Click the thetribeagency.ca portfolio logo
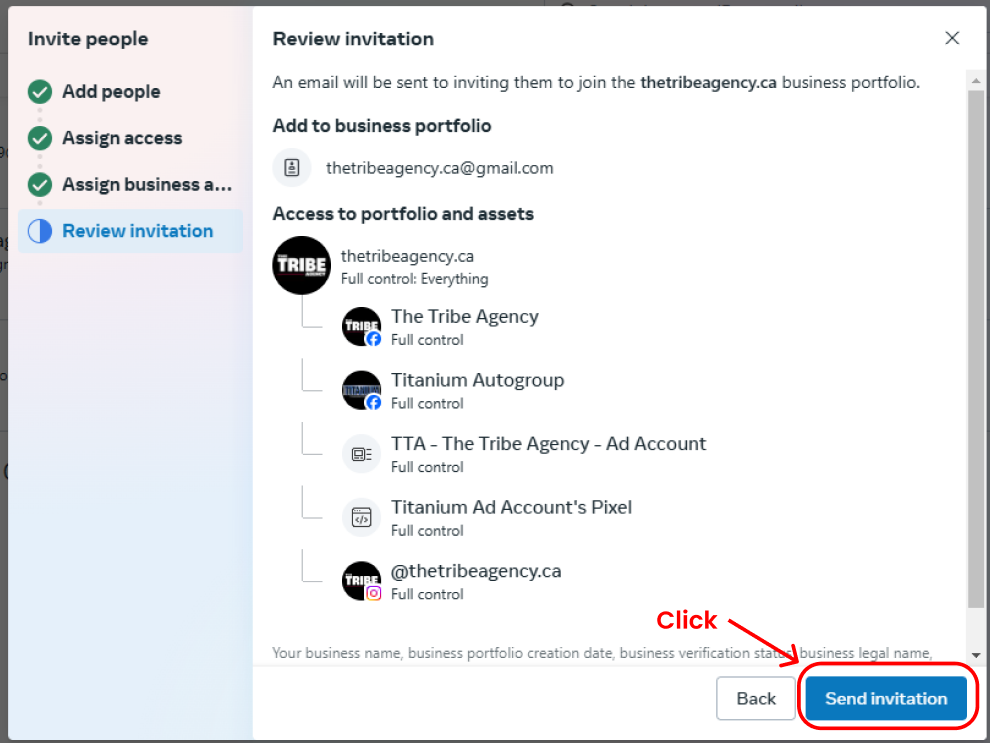This screenshot has height=743, width=990. coord(301,265)
